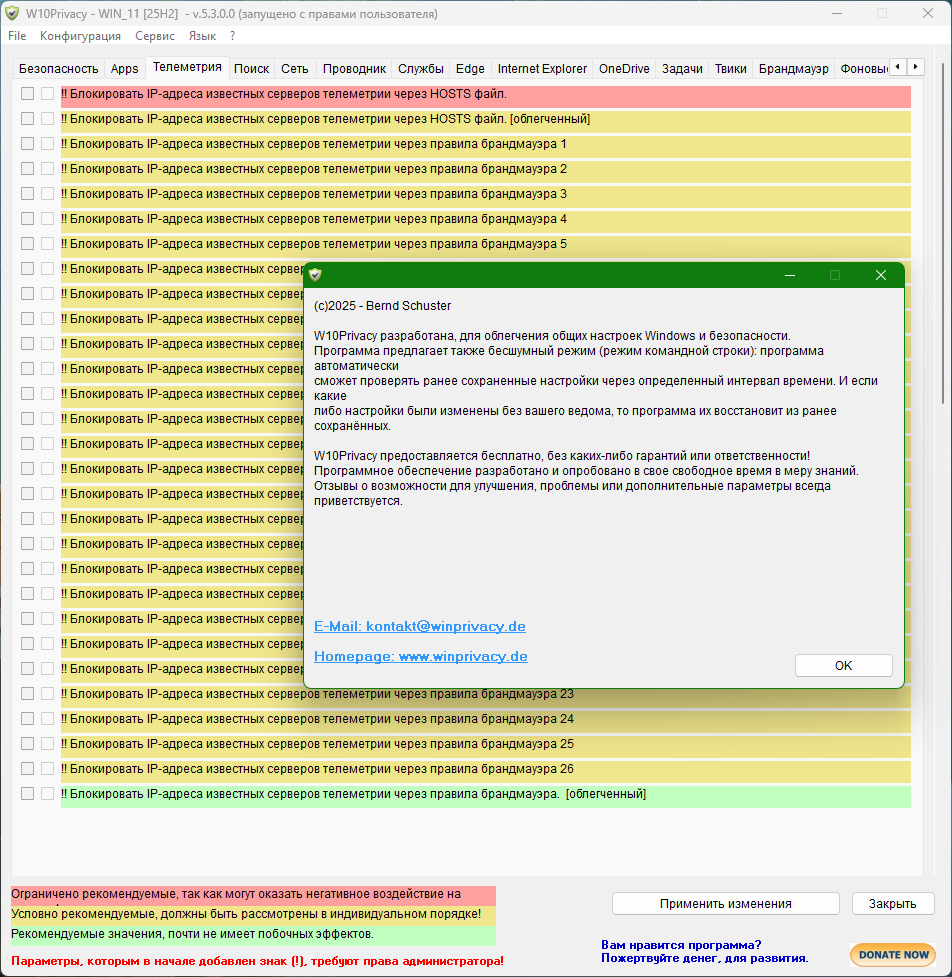Image resolution: width=952 pixels, height=977 pixels.
Task: Open the Internet Explorer tab
Action: click(542, 69)
